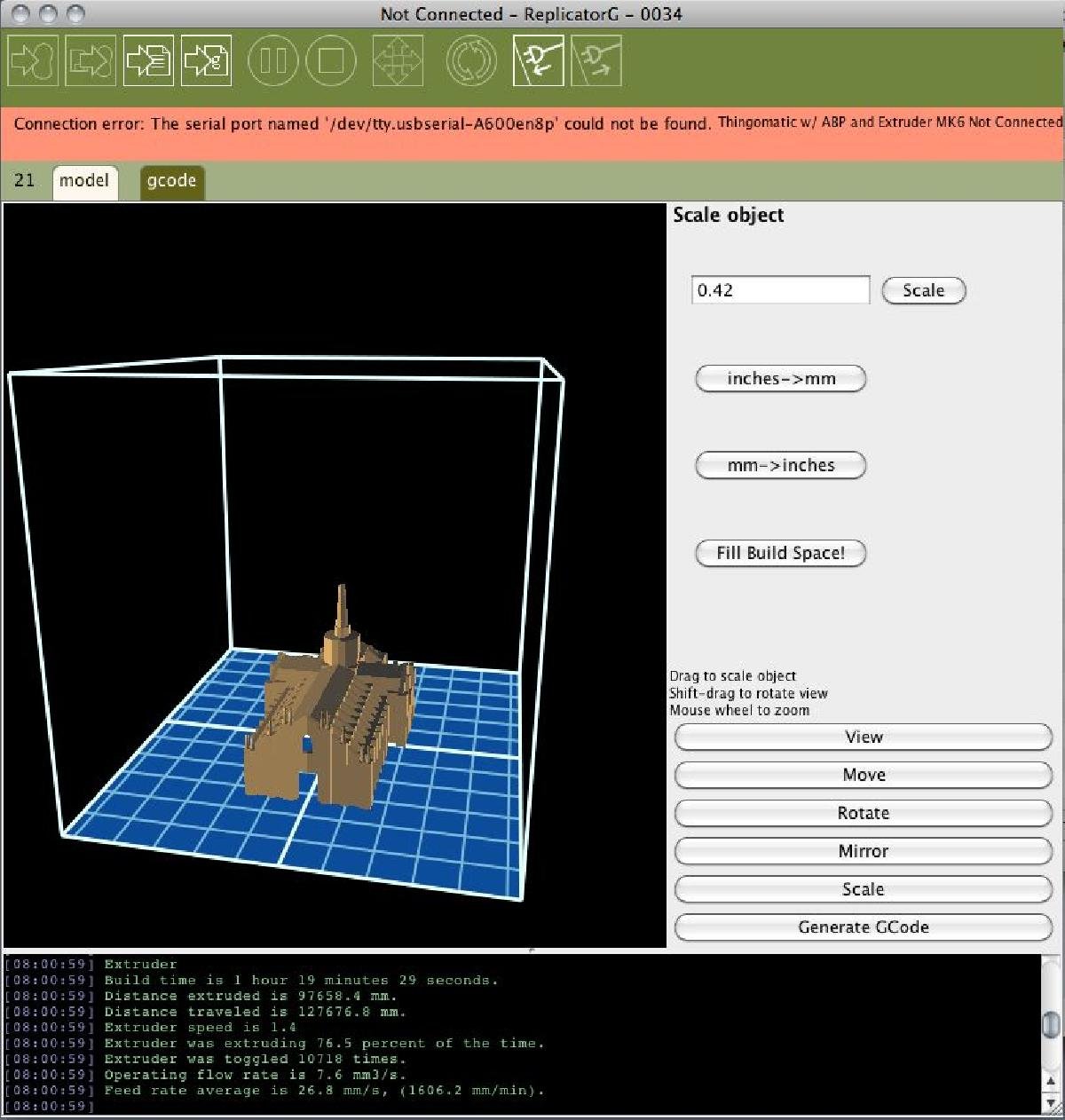Screen dimensions: 1065x1120
Task: Open the control panel arrows icon
Action: [x=398, y=60]
